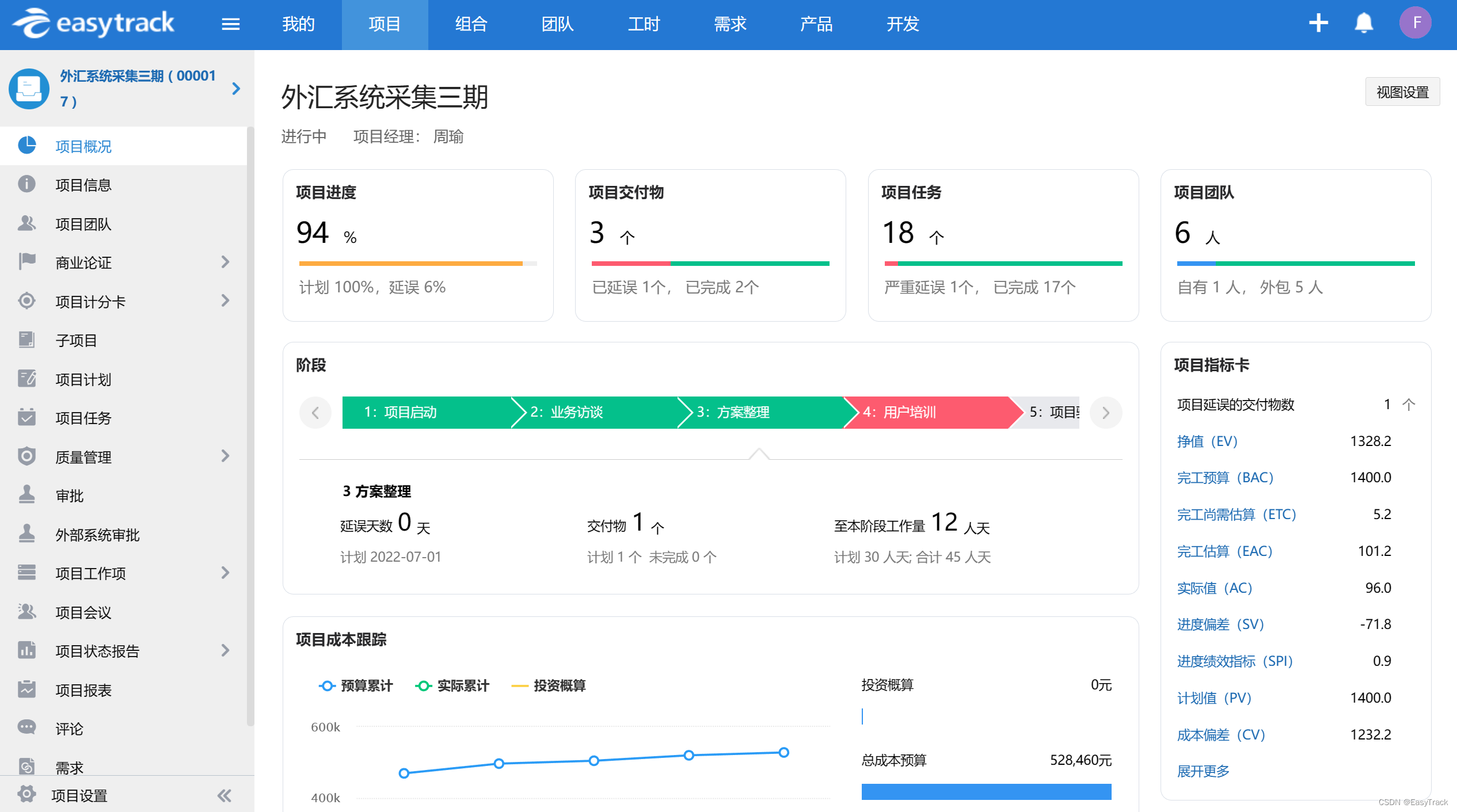This screenshot has height=812, width=1457.
Task: Switch to the 工时 tab
Action: click(x=643, y=24)
